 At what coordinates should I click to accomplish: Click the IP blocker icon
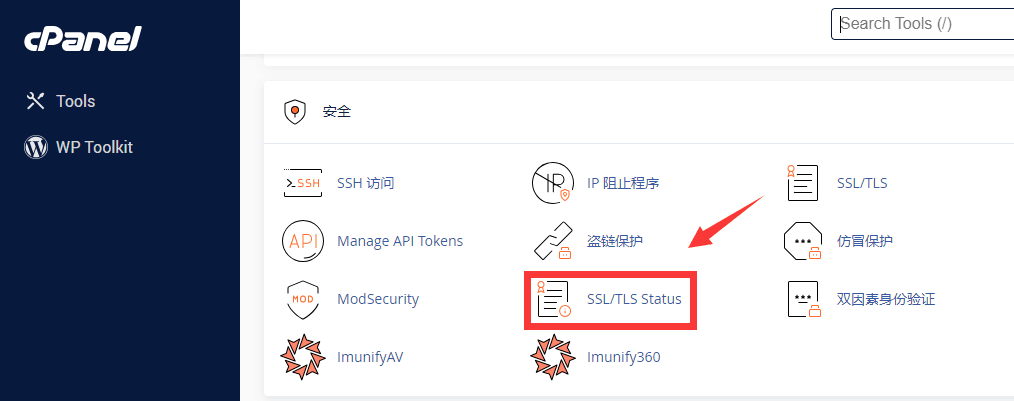click(x=553, y=182)
